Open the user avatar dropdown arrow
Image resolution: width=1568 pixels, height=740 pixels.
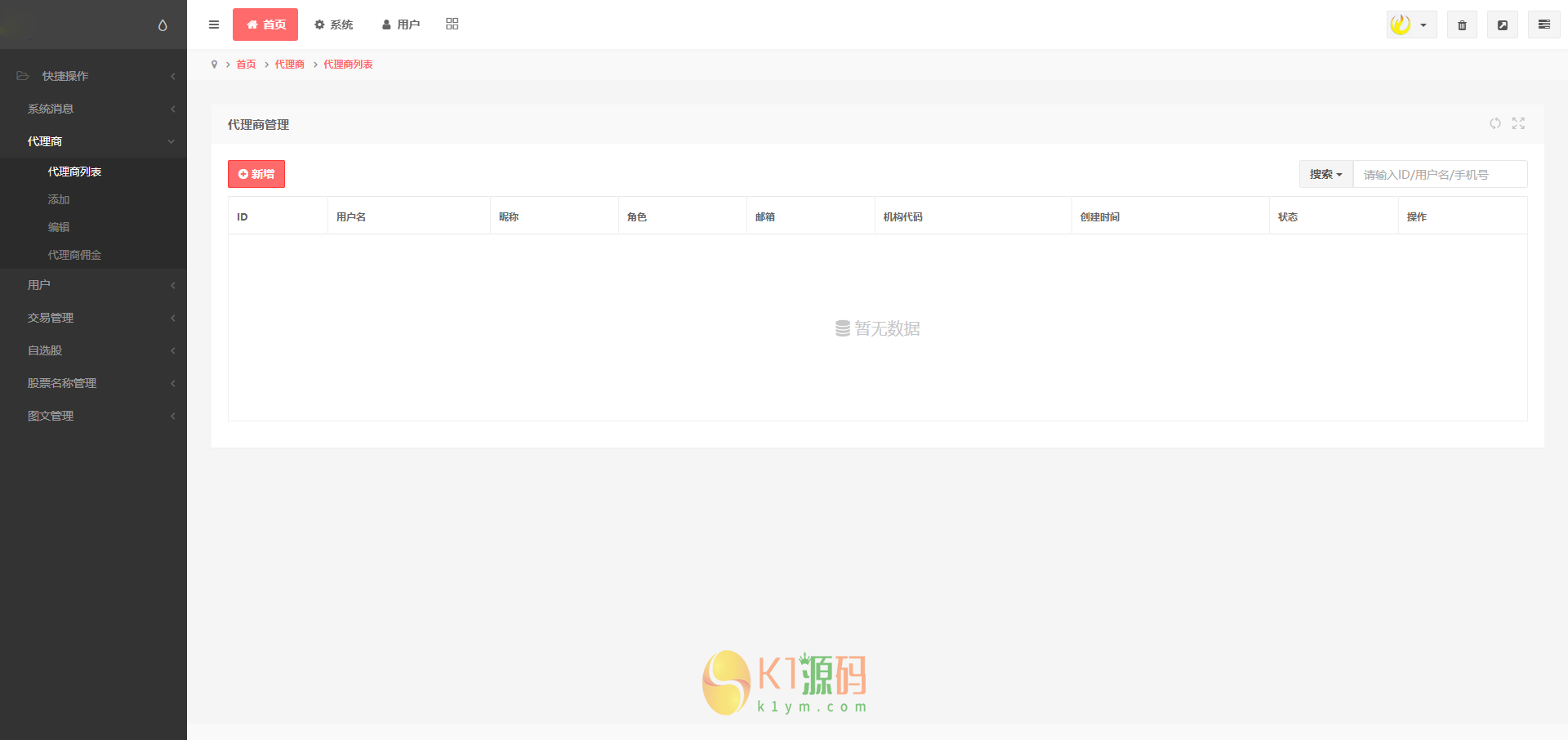pos(1423,25)
